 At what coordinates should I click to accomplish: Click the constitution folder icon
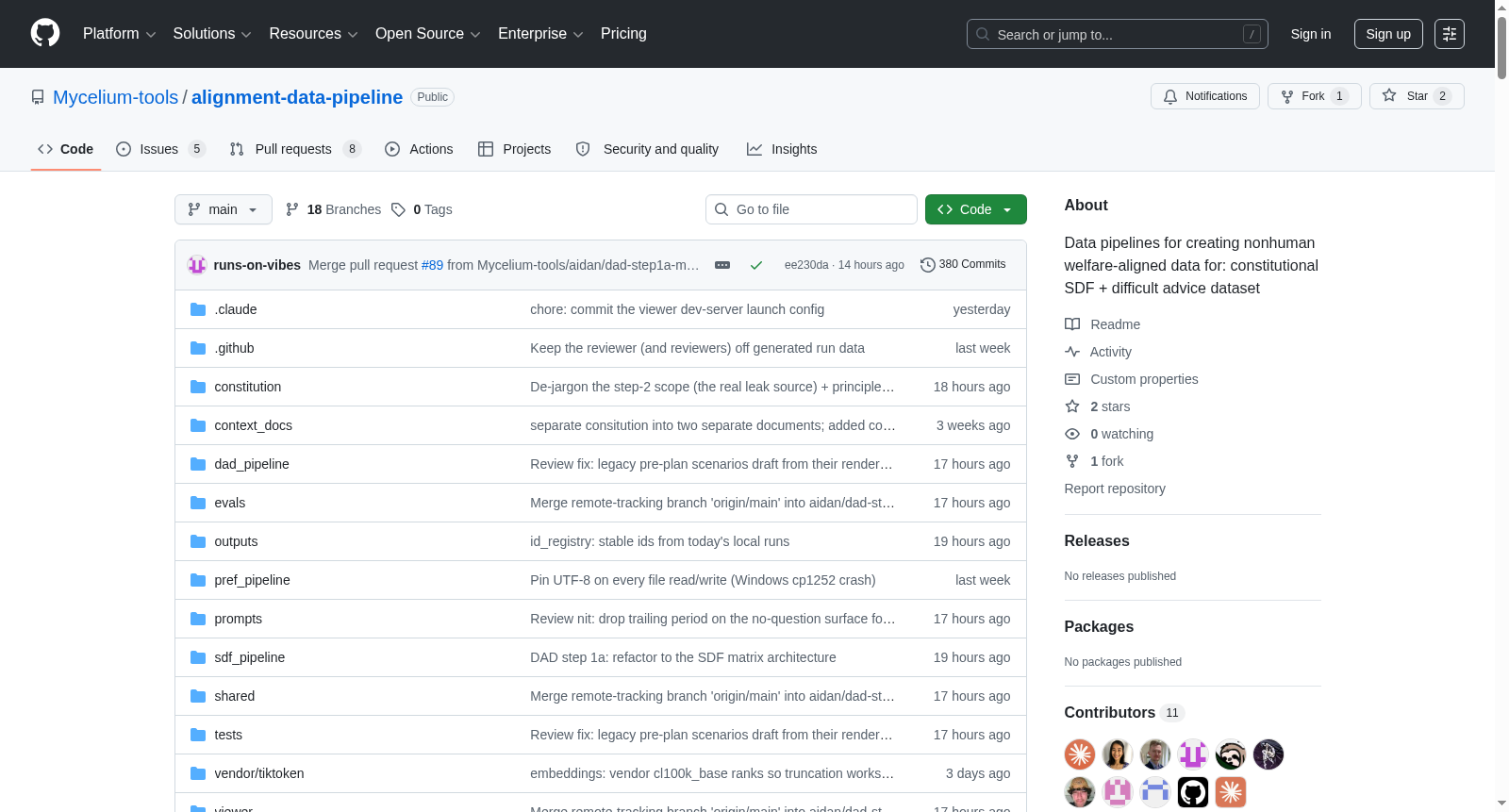click(x=198, y=387)
